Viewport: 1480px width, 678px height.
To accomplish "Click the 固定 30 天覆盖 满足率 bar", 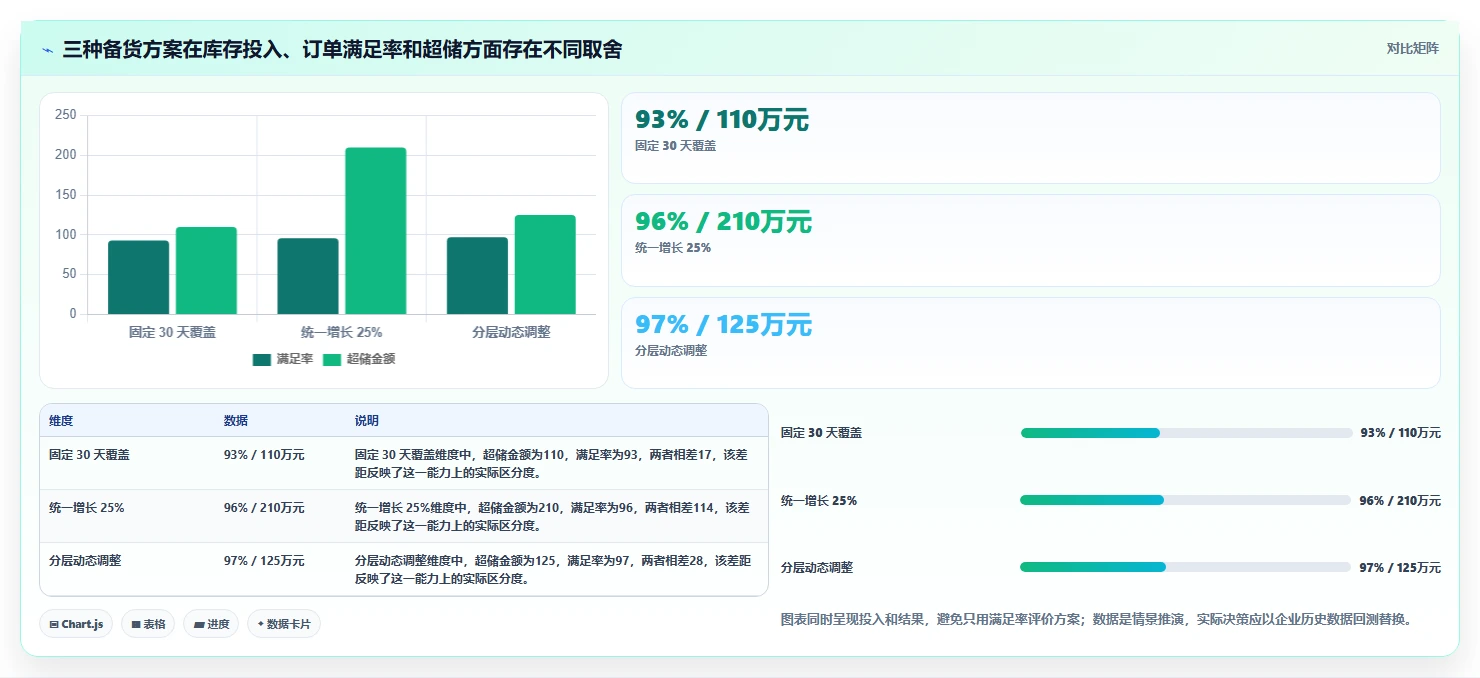I will [x=138, y=277].
